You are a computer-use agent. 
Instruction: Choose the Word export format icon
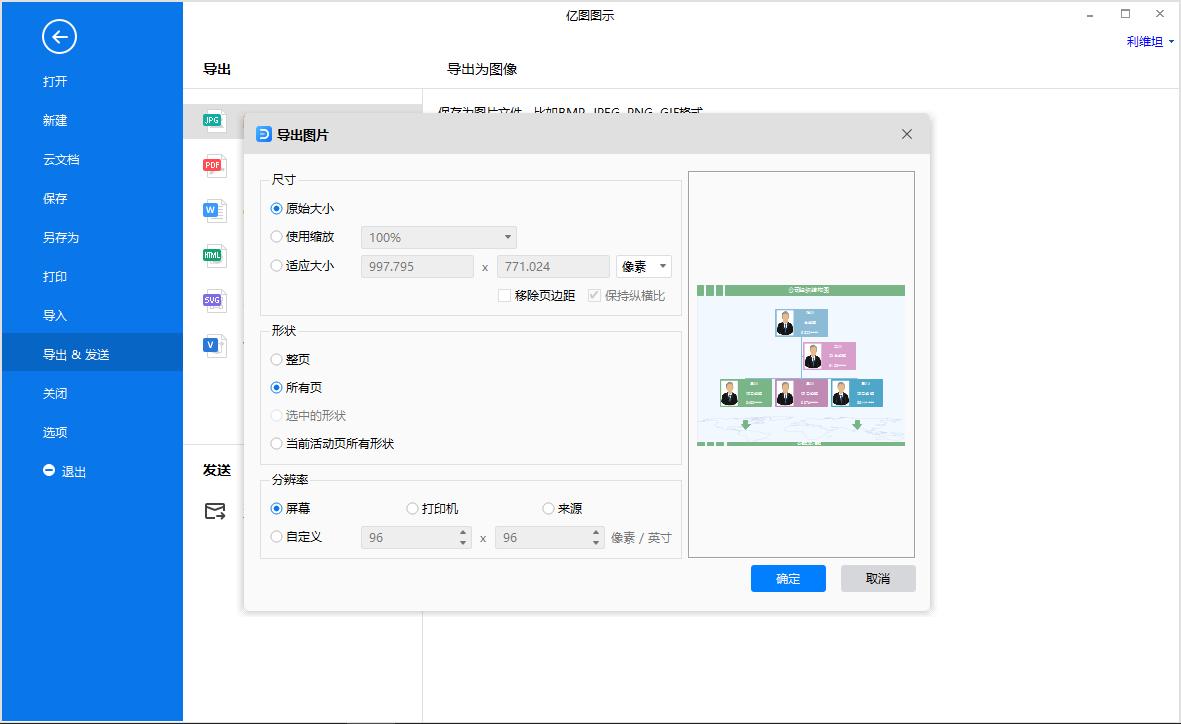211,210
